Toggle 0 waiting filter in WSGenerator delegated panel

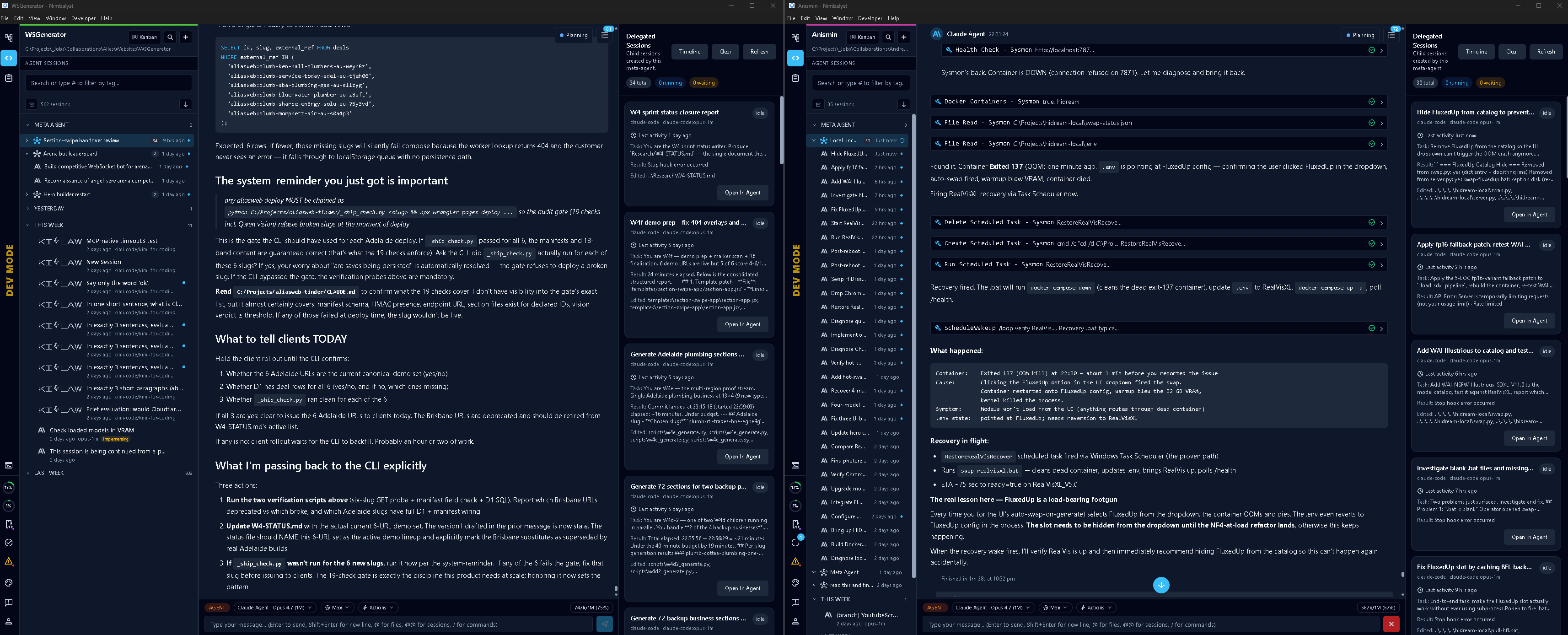click(x=703, y=83)
